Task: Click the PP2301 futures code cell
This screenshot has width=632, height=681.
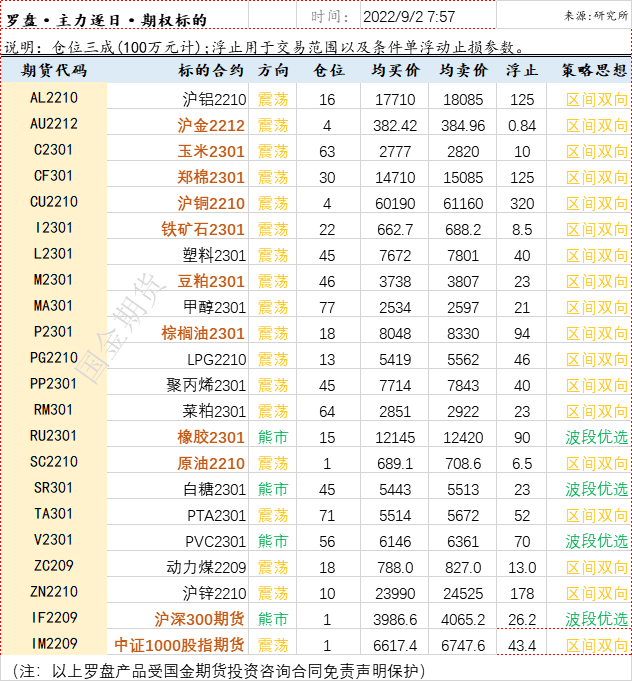Action: coord(53,384)
